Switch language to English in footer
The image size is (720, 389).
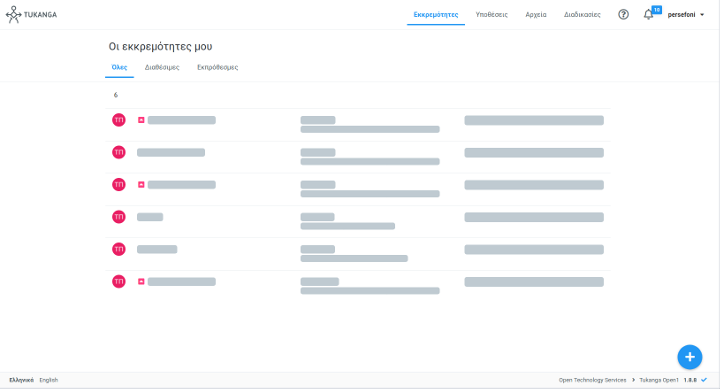tap(49, 380)
